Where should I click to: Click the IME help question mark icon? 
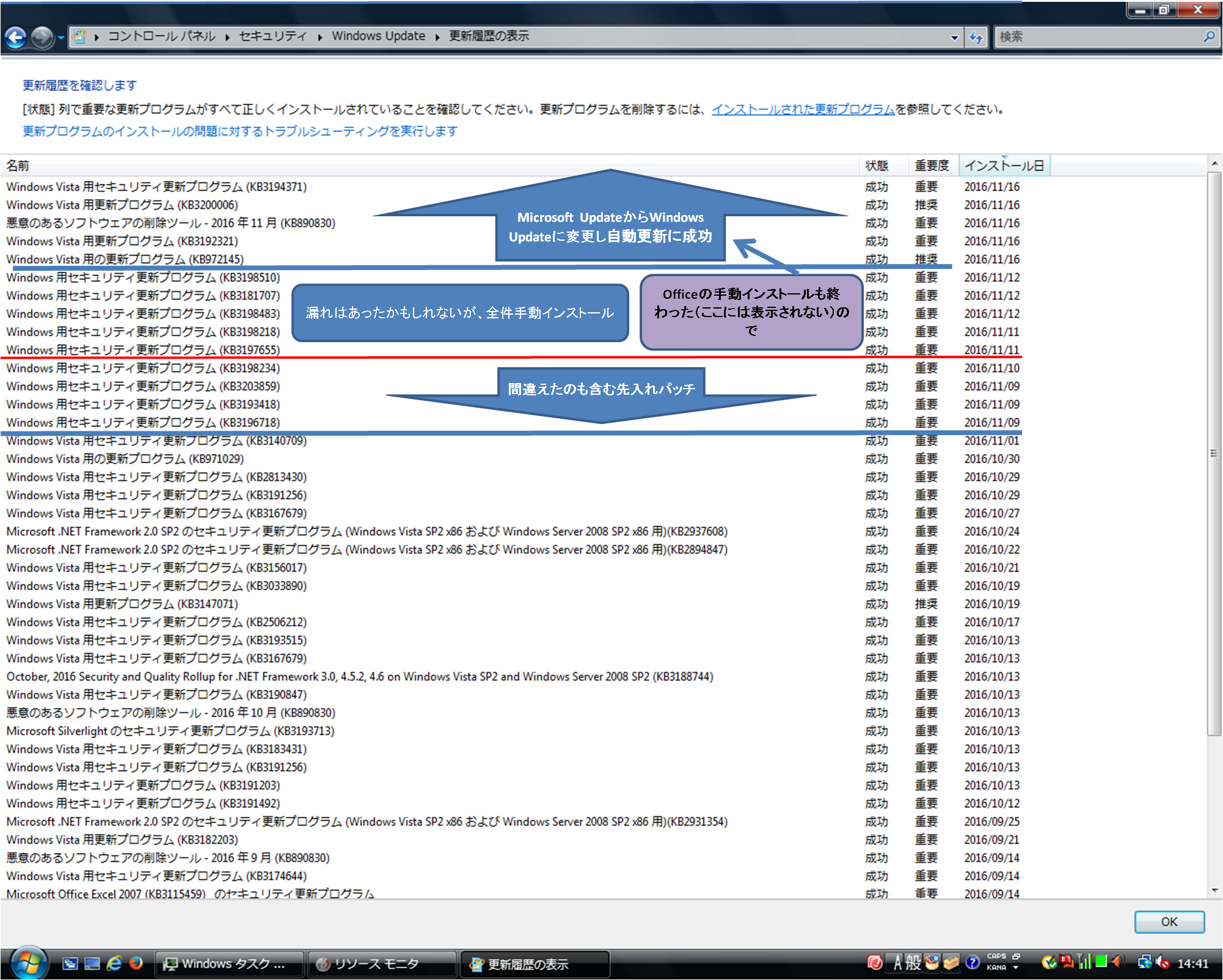pos(973,963)
